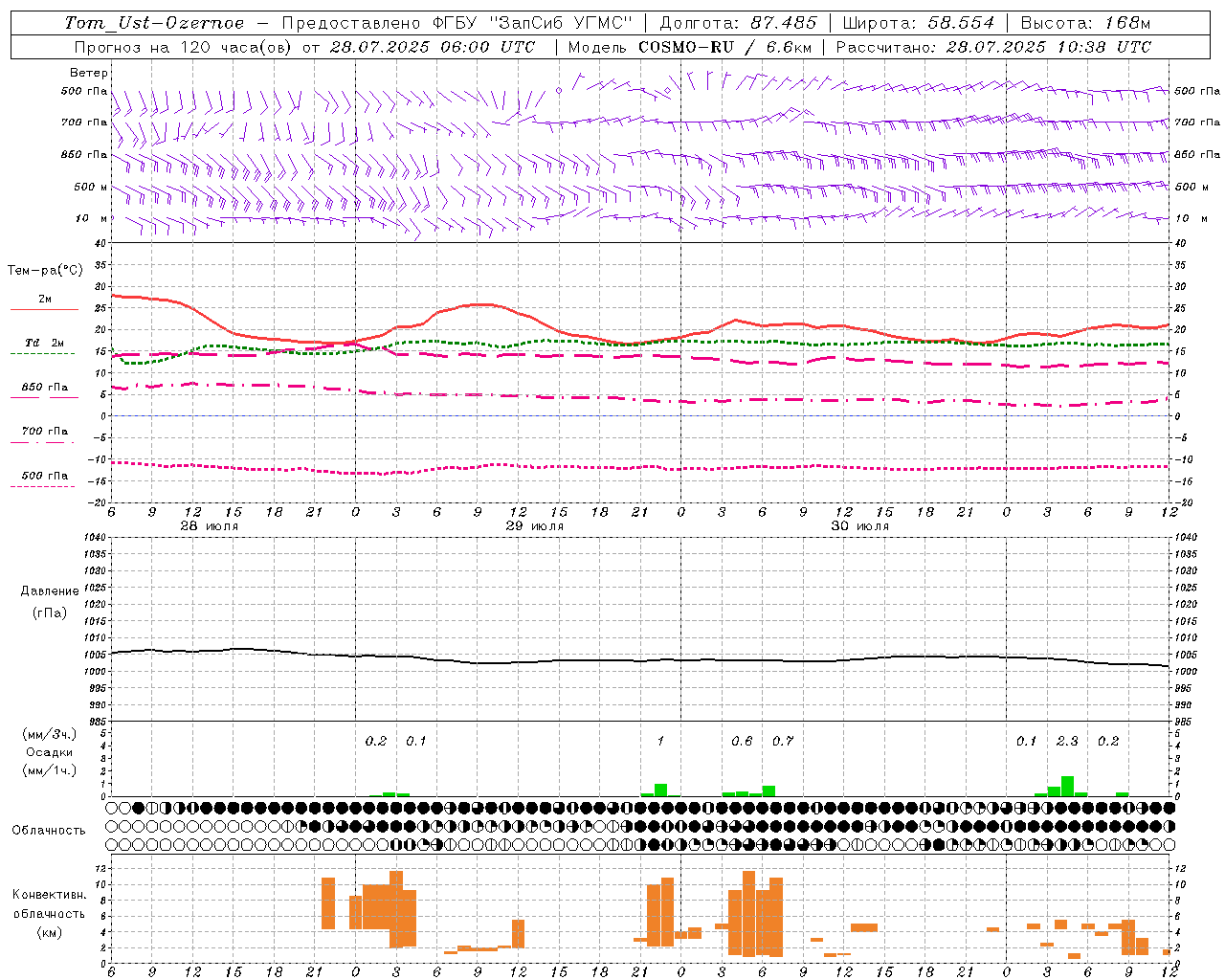1225x980 pixels.
Task: Click the '10 м' wind level label on left
Action: point(93,218)
